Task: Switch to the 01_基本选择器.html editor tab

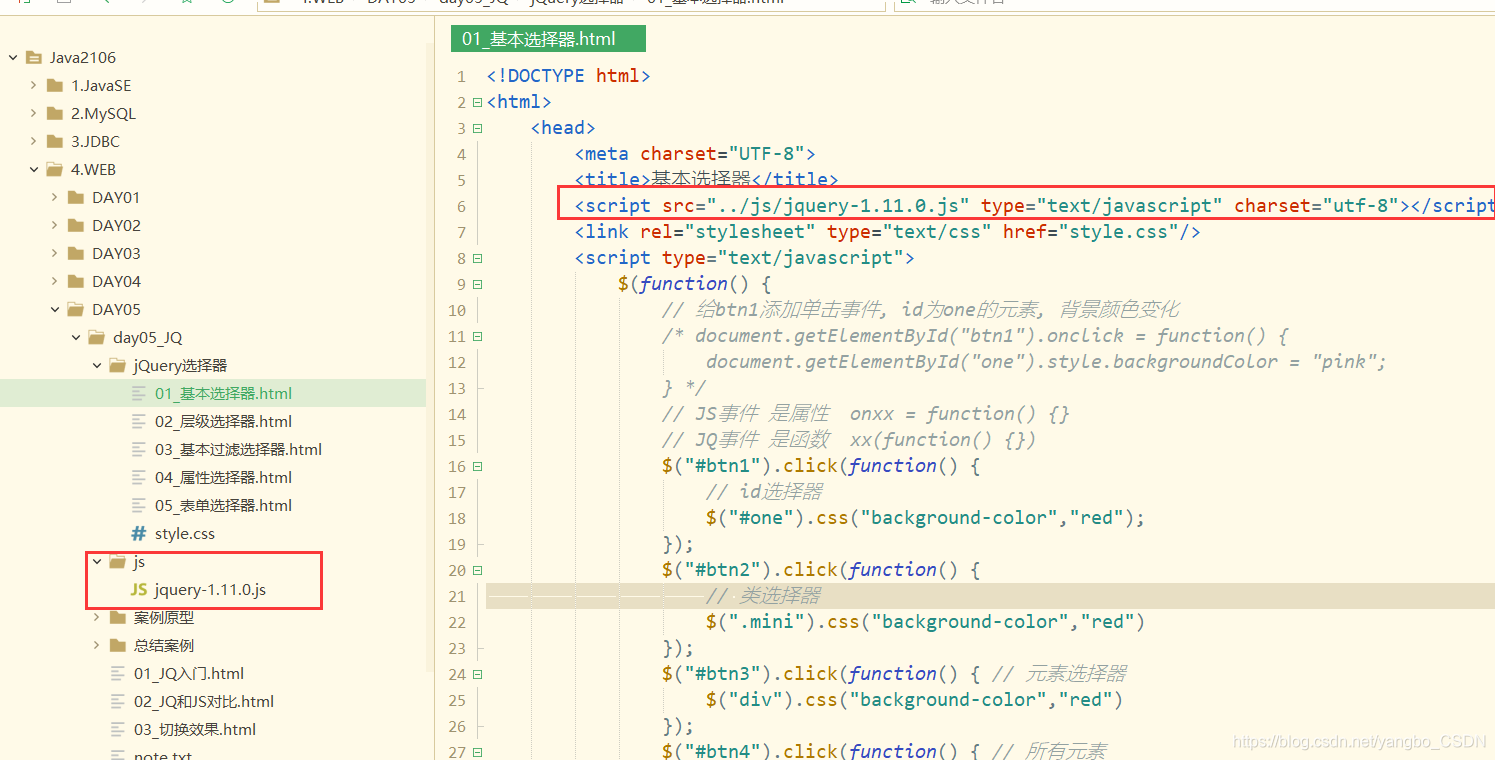Action: pos(548,40)
